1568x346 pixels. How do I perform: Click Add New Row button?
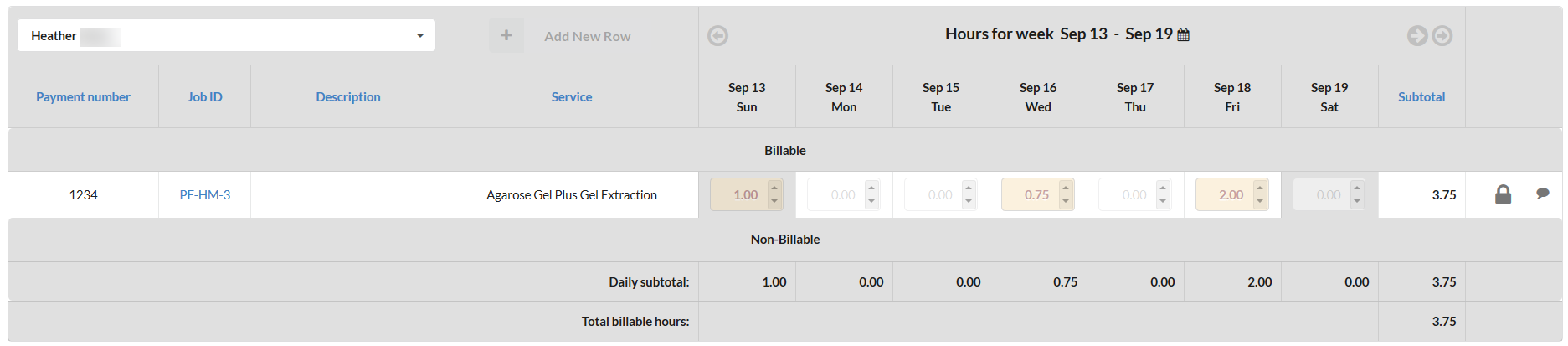(587, 37)
